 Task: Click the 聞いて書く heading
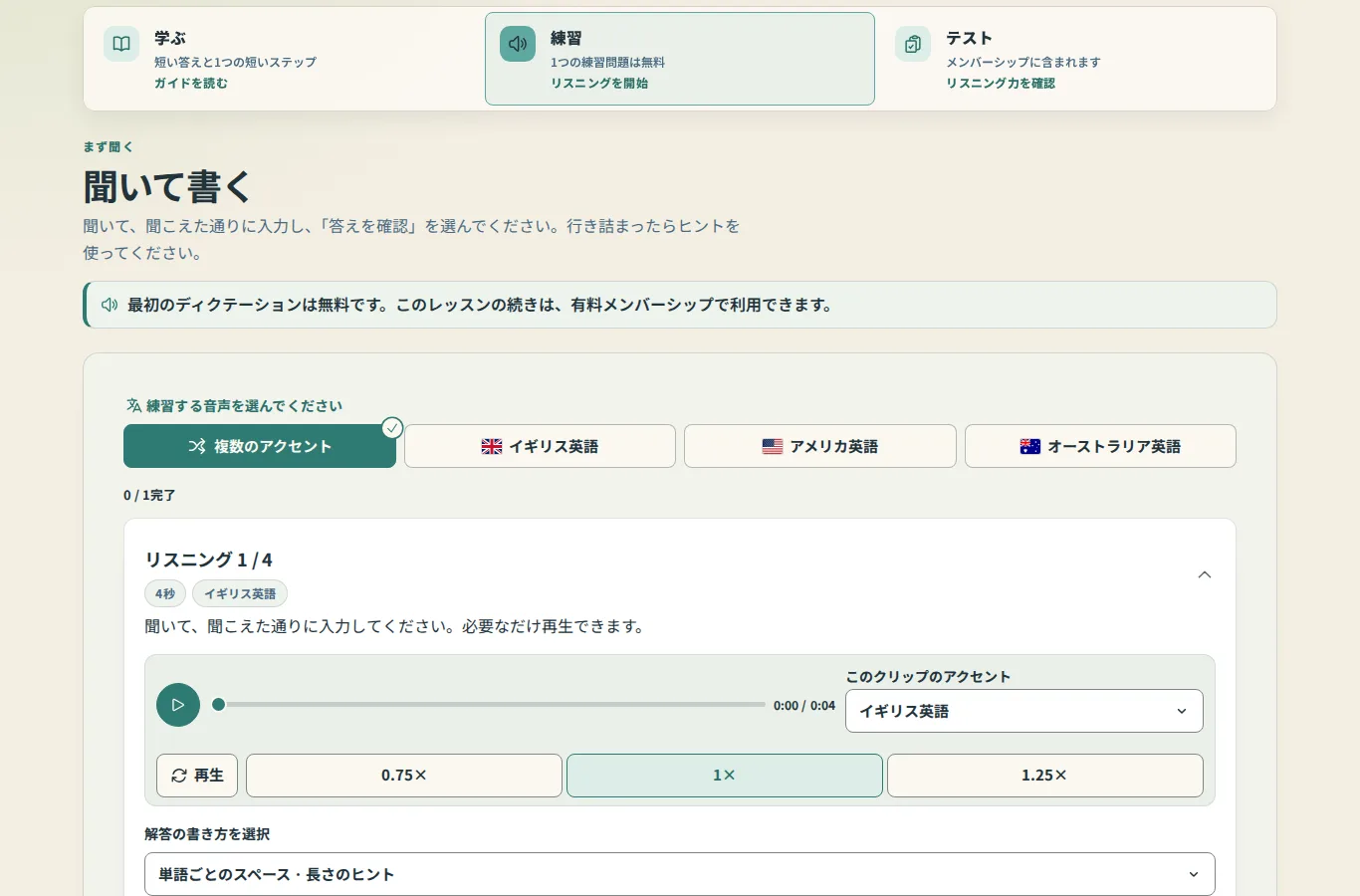coord(167,186)
